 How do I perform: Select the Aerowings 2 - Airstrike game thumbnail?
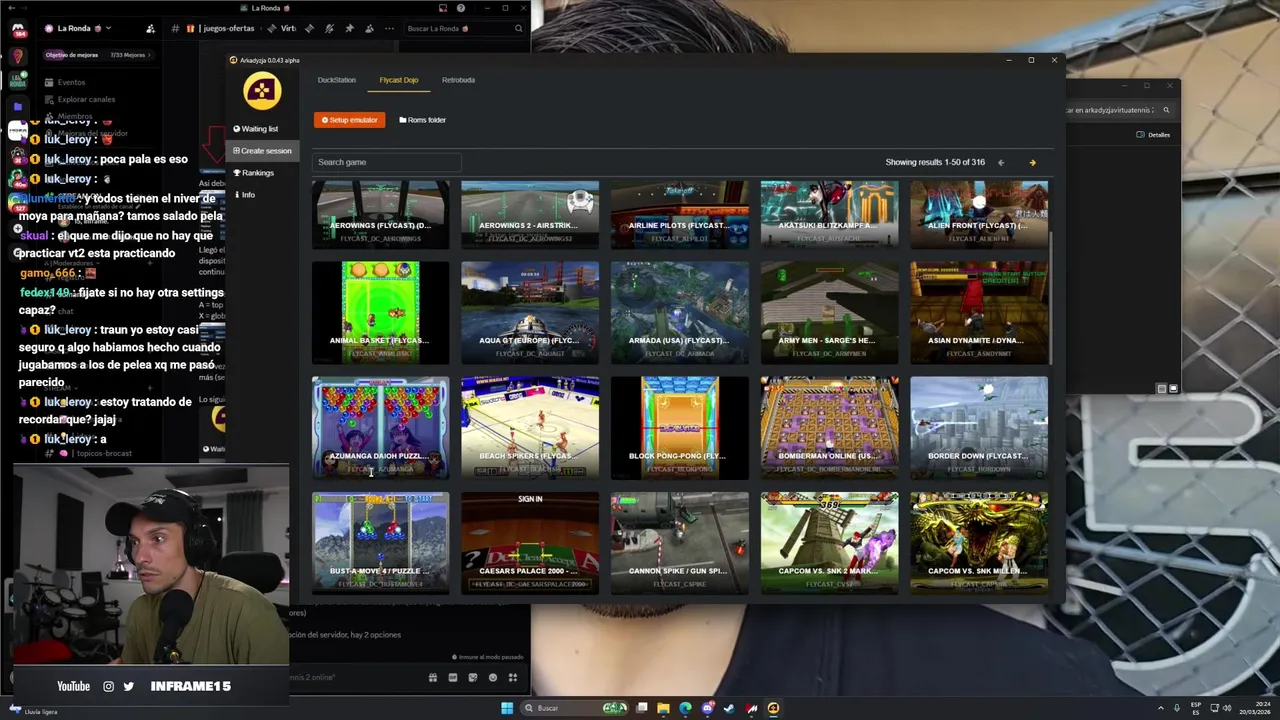(x=530, y=214)
